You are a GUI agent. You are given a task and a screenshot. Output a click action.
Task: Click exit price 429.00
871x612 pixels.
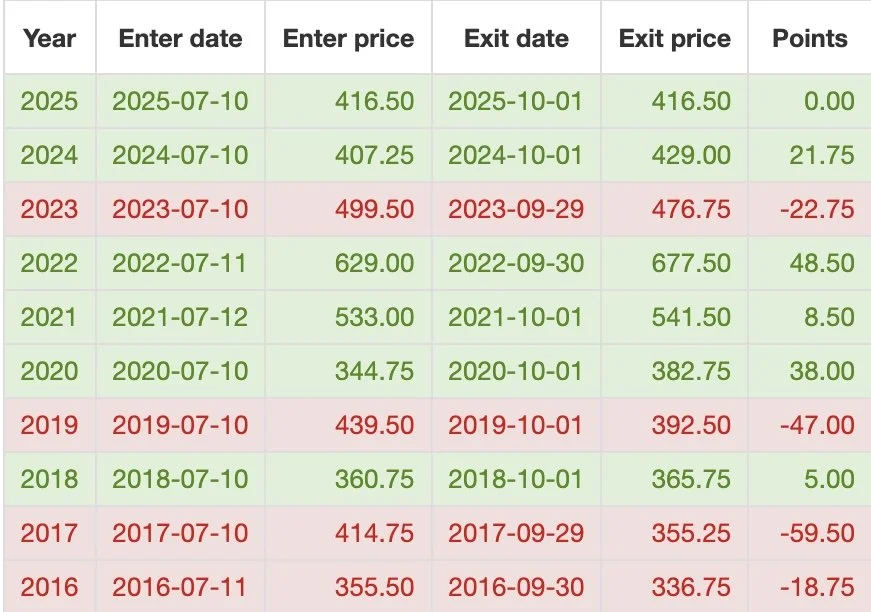[x=691, y=155]
